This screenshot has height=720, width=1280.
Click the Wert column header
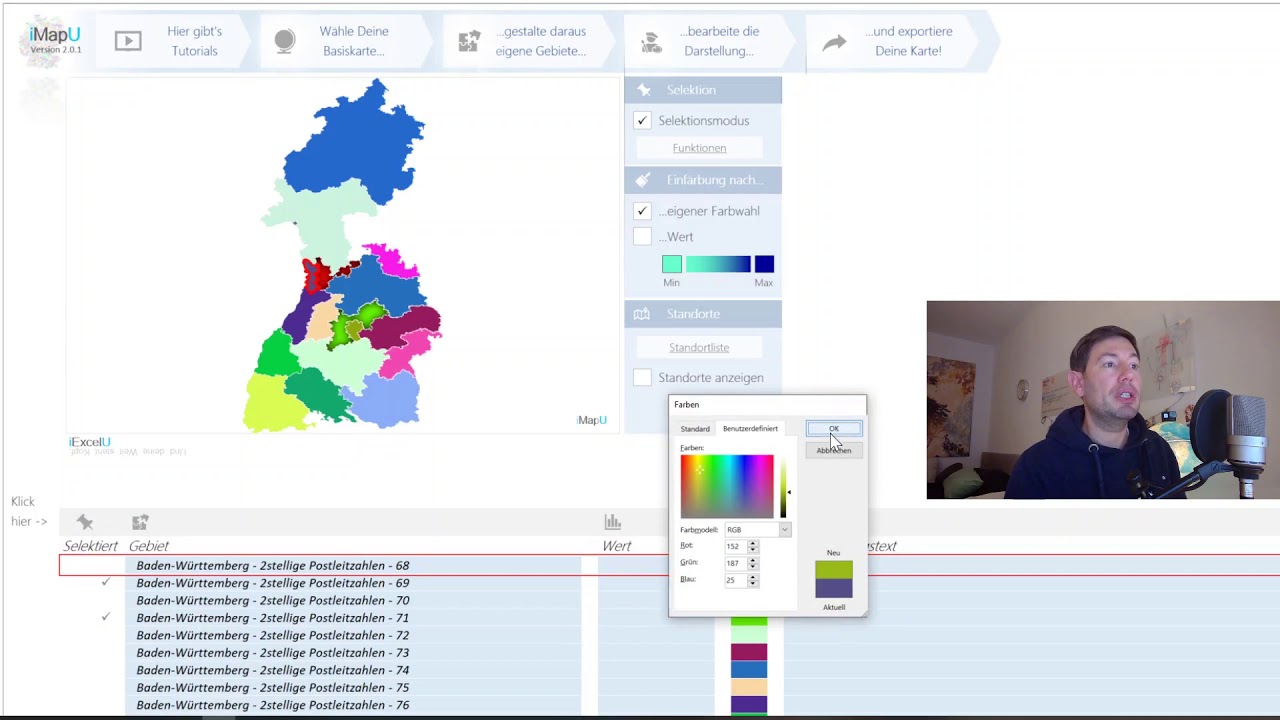617,546
